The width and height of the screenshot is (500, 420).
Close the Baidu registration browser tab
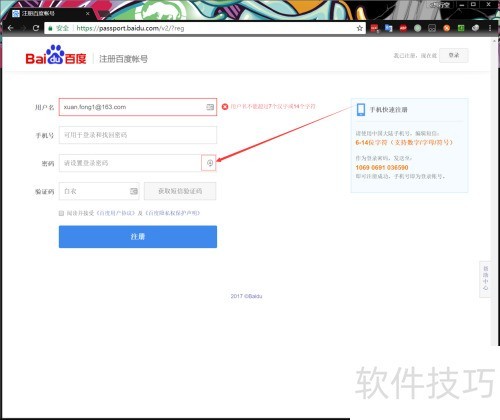coord(87,14)
